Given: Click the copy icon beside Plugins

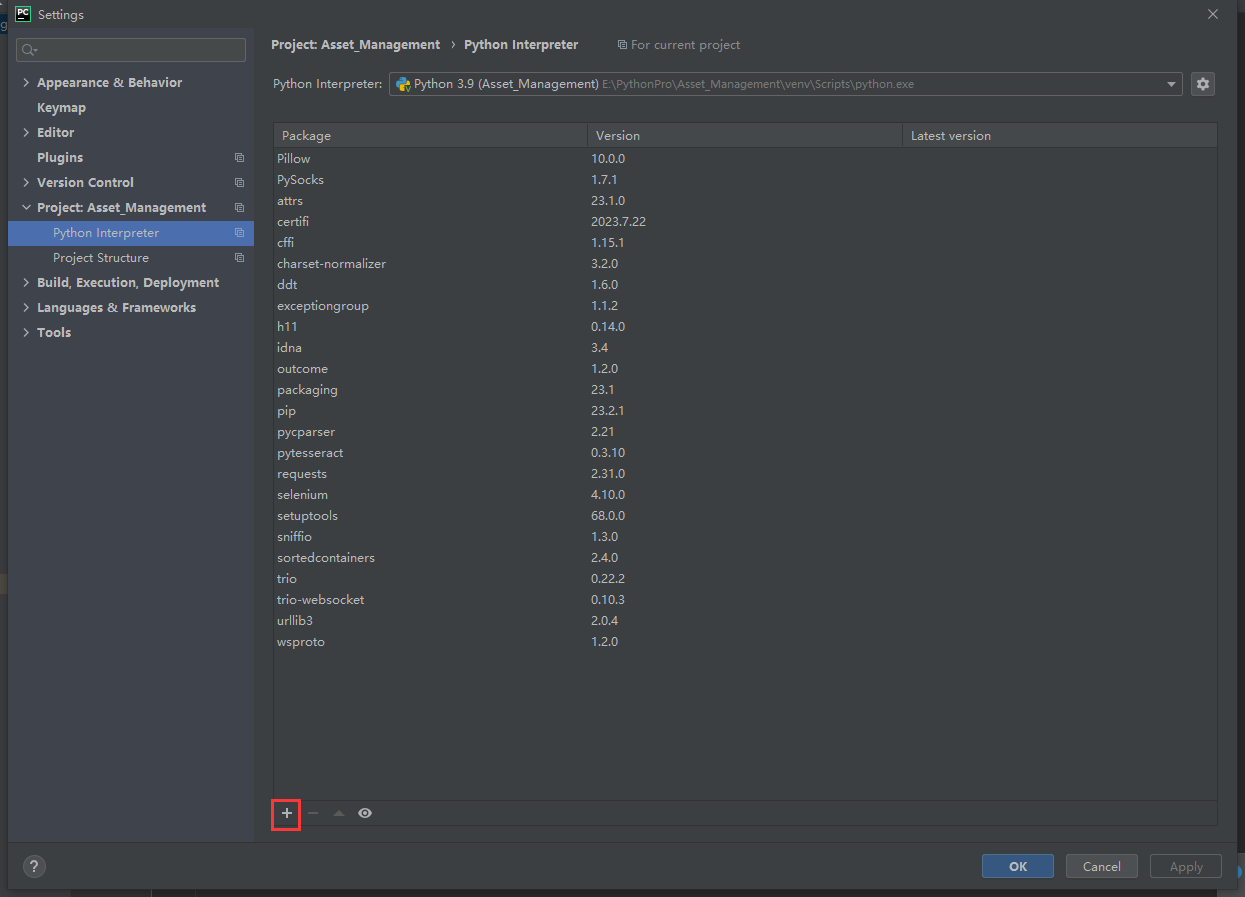Looking at the screenshot, I should click(239, 158).
